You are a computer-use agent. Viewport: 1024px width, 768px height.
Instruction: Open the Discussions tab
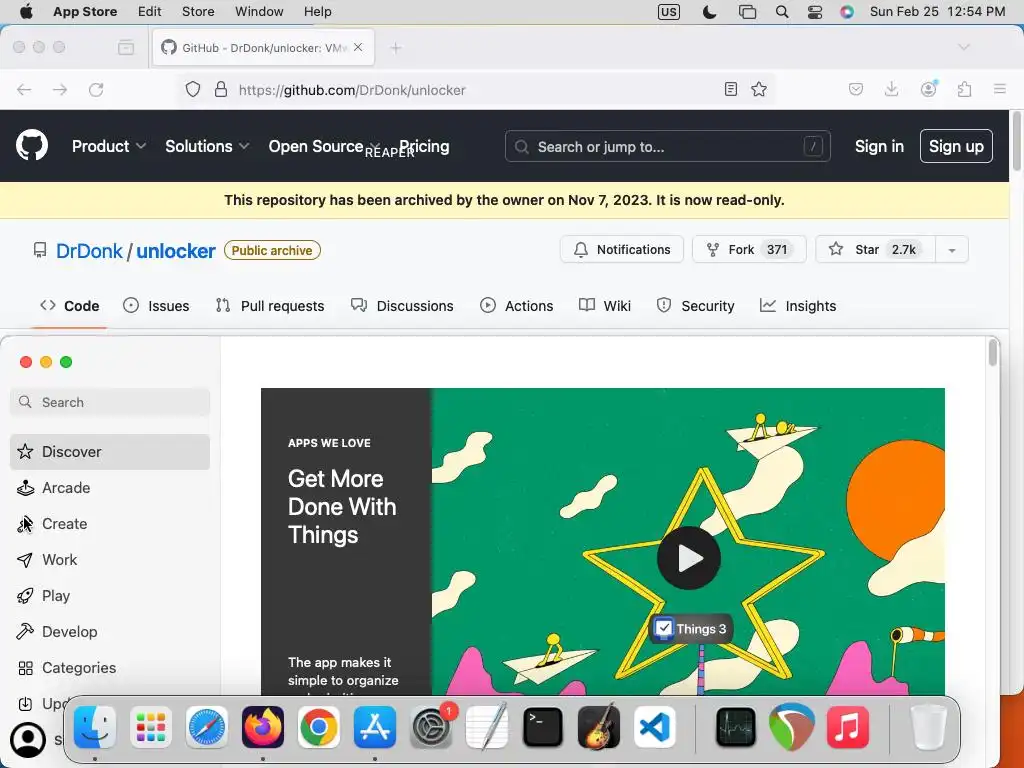[x=402, y=306]
